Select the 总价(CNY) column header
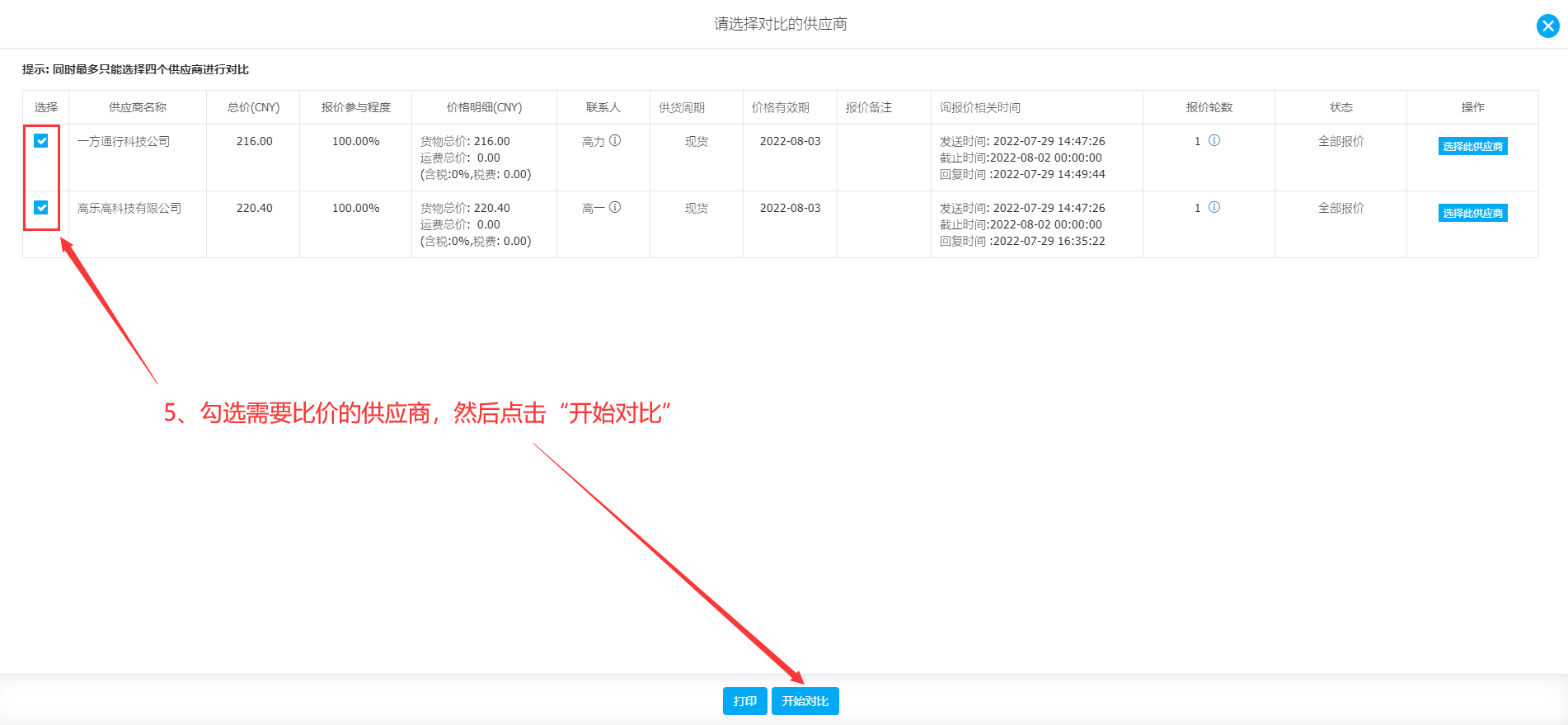 coord(254,107)
